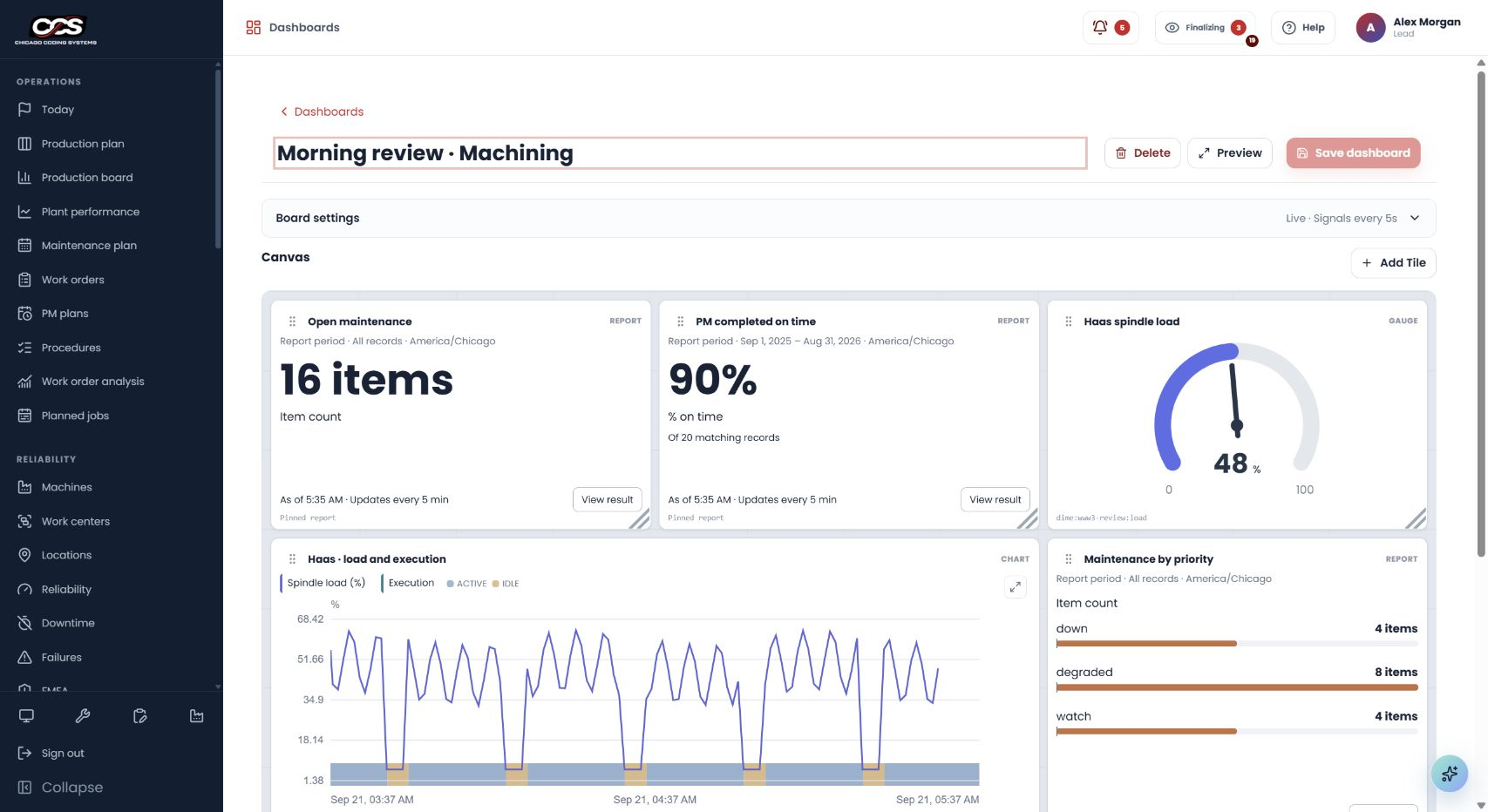Click the Delete dashboard button
The height and width of the screenshot is (812, 1488).
(1143, 152)
